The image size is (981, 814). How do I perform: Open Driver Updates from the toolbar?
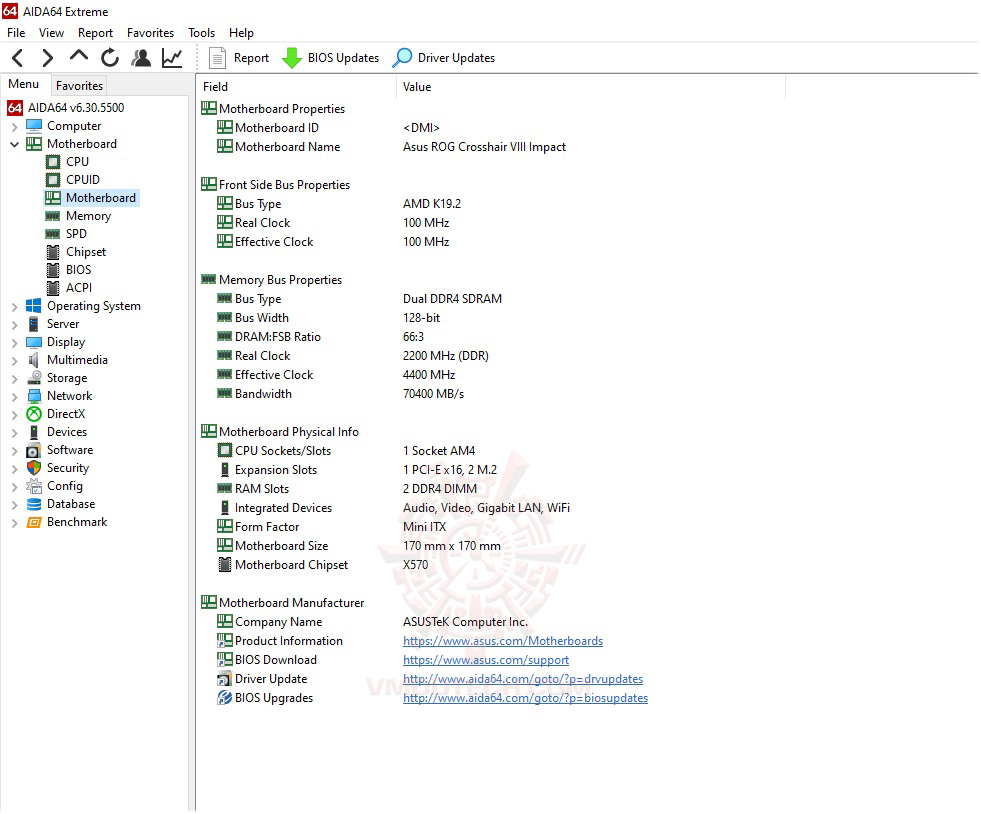[444, 58]
